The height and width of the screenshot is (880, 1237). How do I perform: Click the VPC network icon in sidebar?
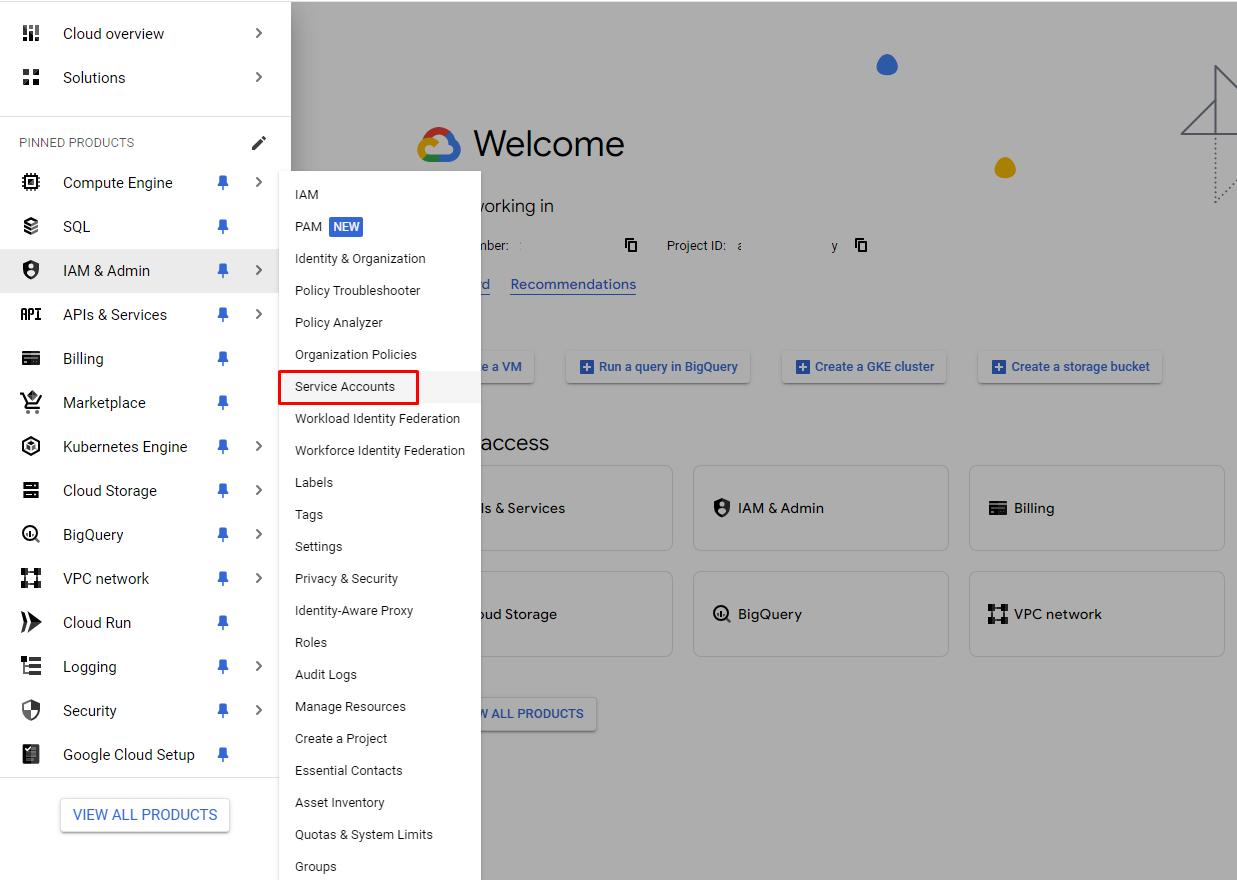(31, 578)
